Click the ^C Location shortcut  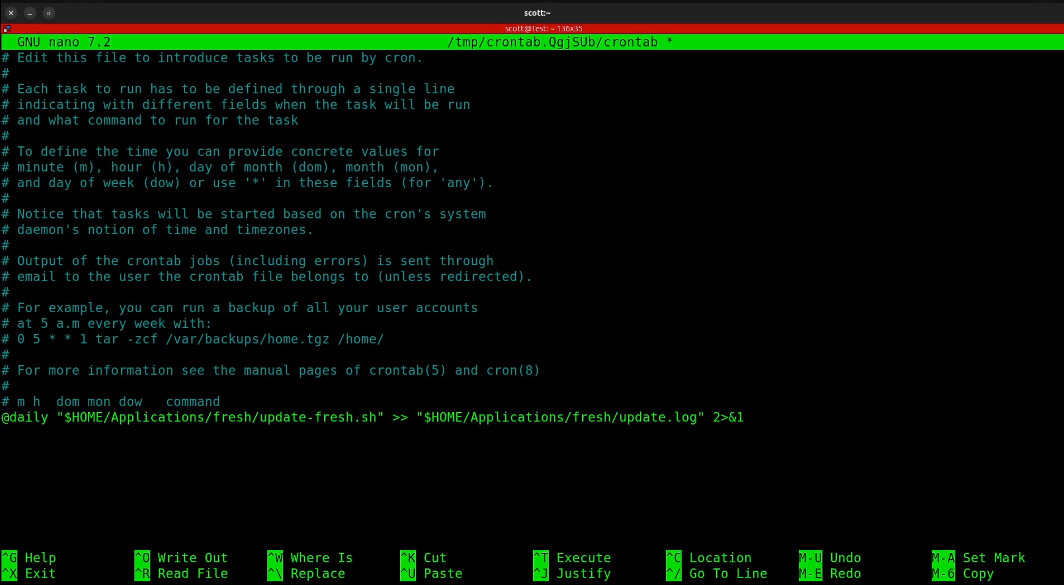(708, 558)
